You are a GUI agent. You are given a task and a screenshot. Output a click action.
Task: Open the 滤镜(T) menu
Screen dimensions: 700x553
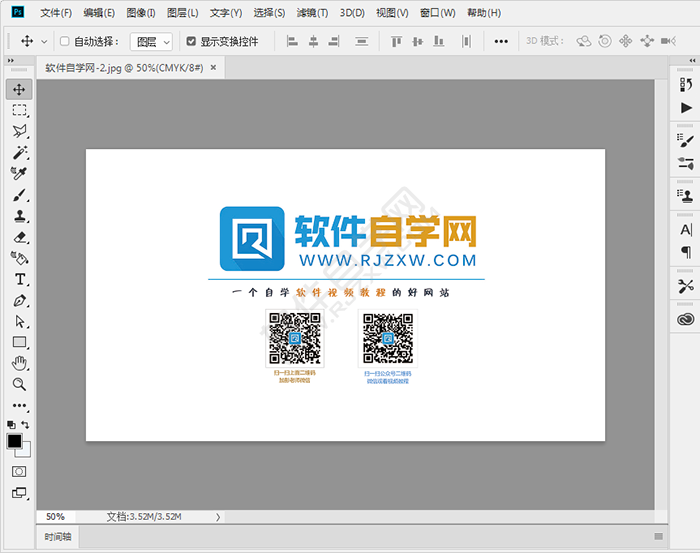pos(312,13)
